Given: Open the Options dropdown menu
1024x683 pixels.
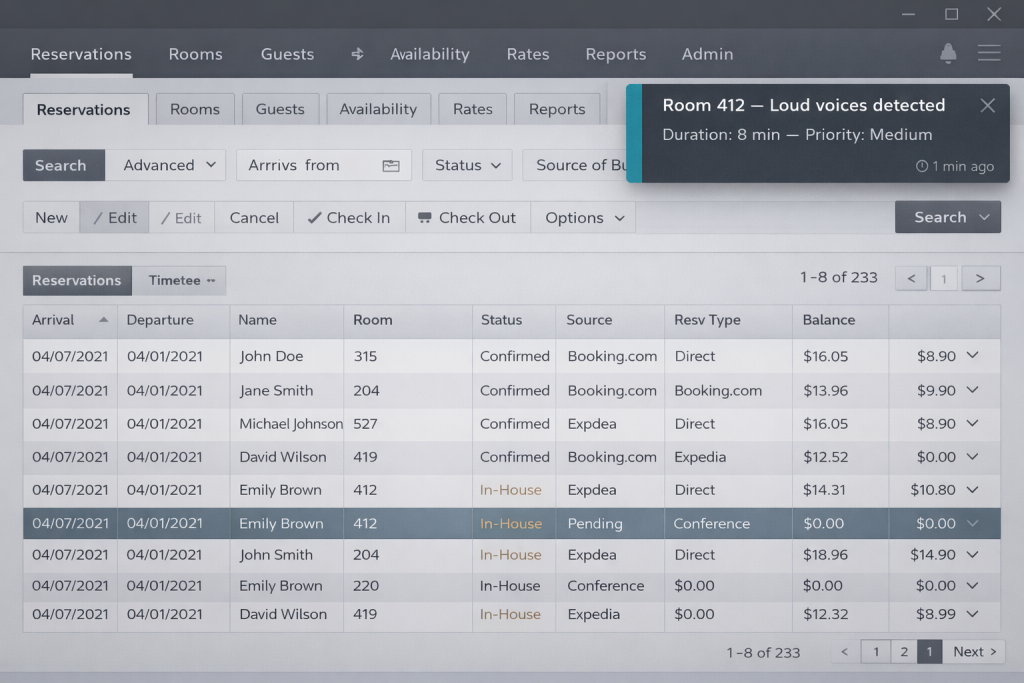Looking at the screenshot, I should pos(584,218).
